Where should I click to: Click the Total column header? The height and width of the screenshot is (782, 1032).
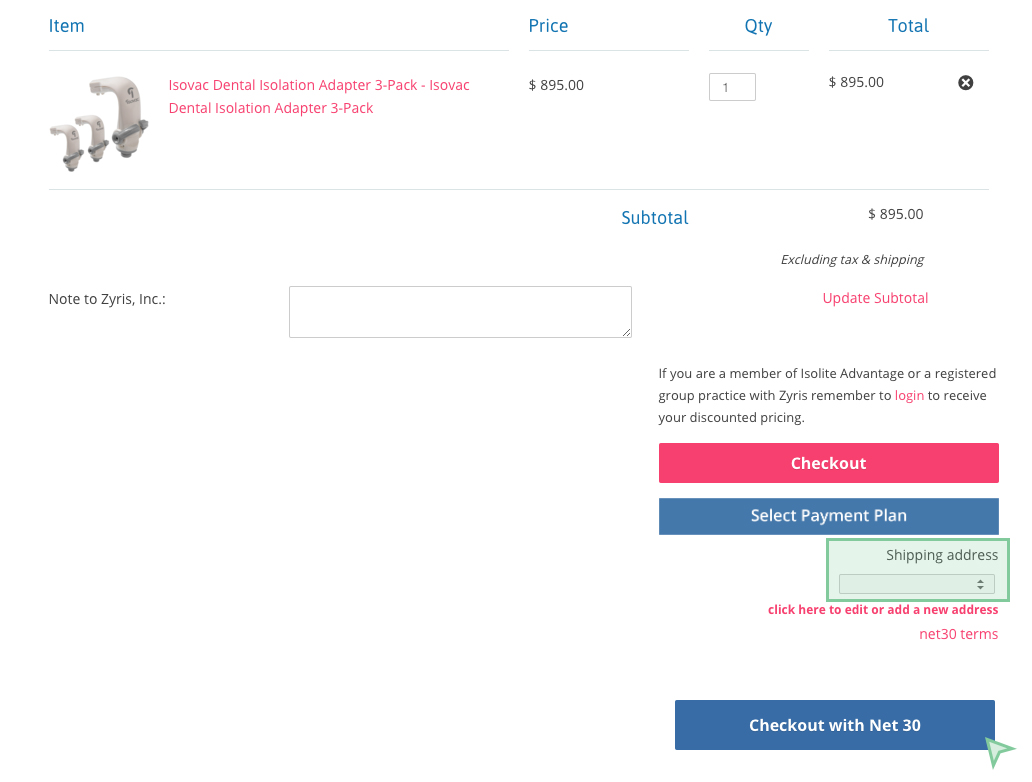click(908, 25)
